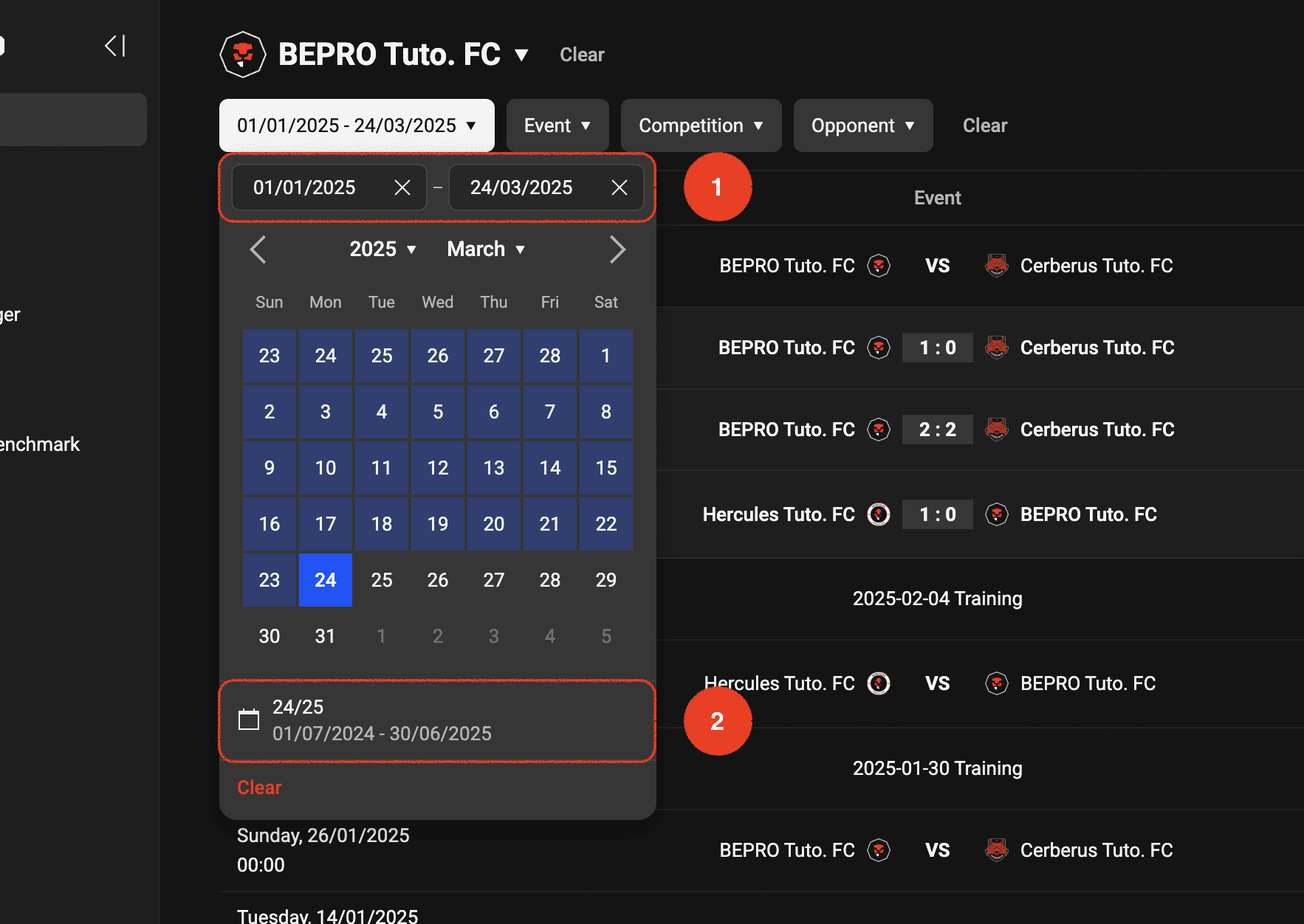Open the Competition filter dropdown
The height and width of the screenshot is (924, 1304).
pyautogui.click(x=701, y=125)
